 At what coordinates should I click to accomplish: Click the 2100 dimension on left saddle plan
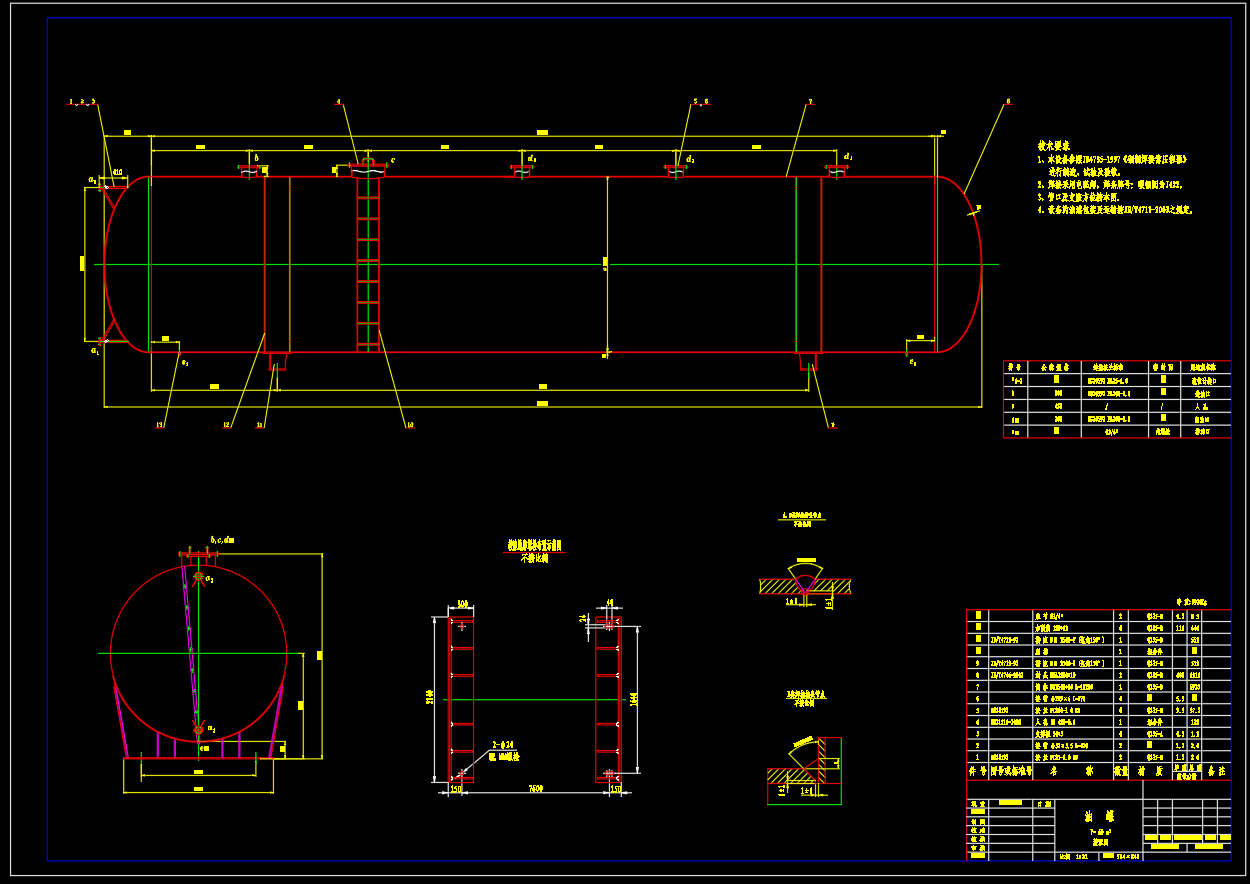[x=431, y=695]
